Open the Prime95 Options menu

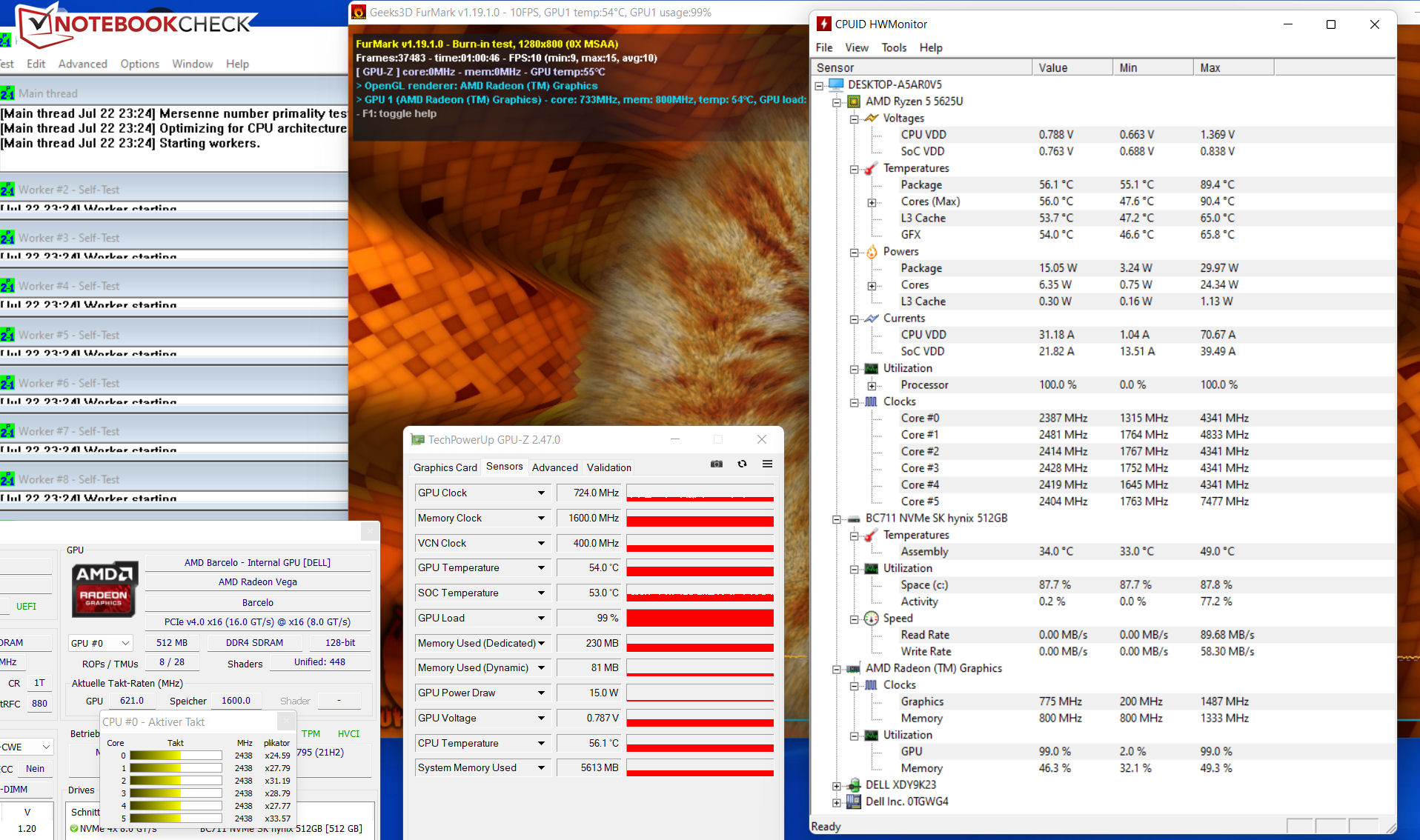click(140, 64)
